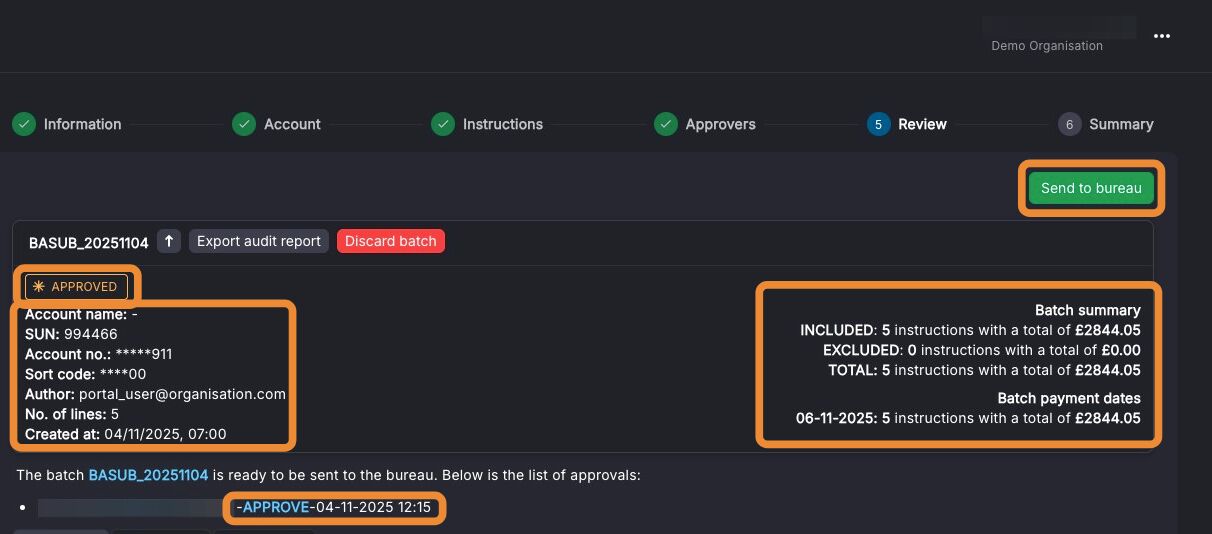Click the EXCLUDED instructions total line
The height and width of the screenshot is (534, 1212).
click(x=982, y=350)
